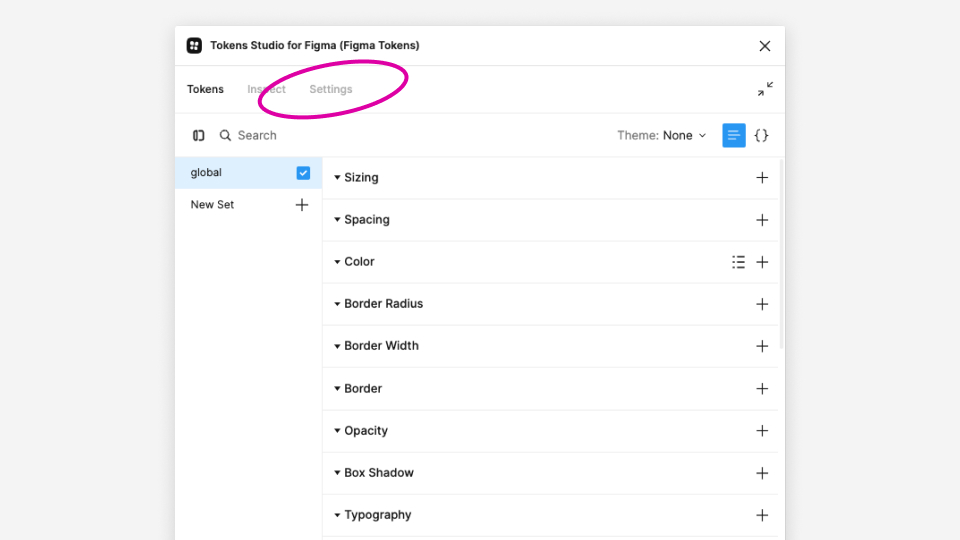Open the Inspect tab
This screenshot has height=540, width=960.
tap(266, 89)
